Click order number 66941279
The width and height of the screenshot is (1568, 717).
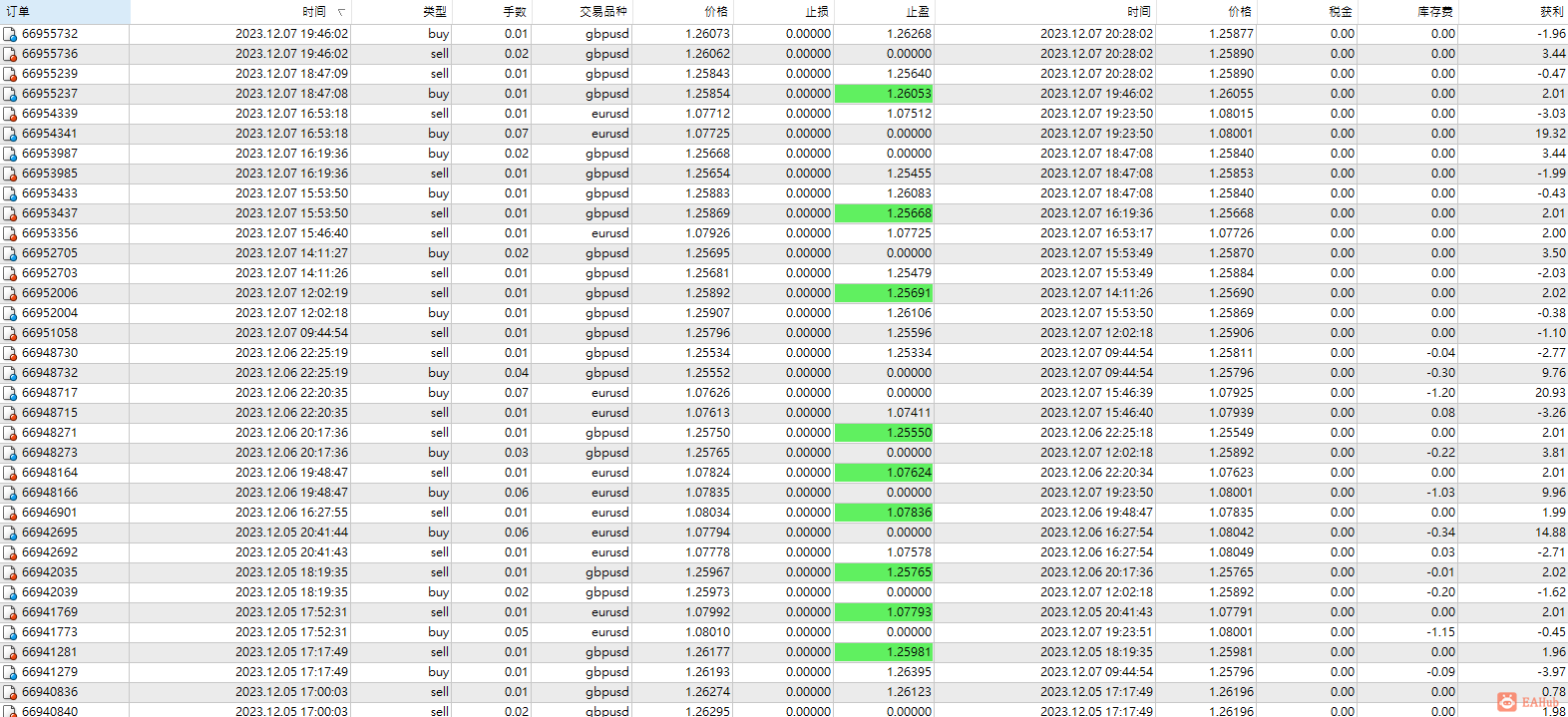point(50,672)
